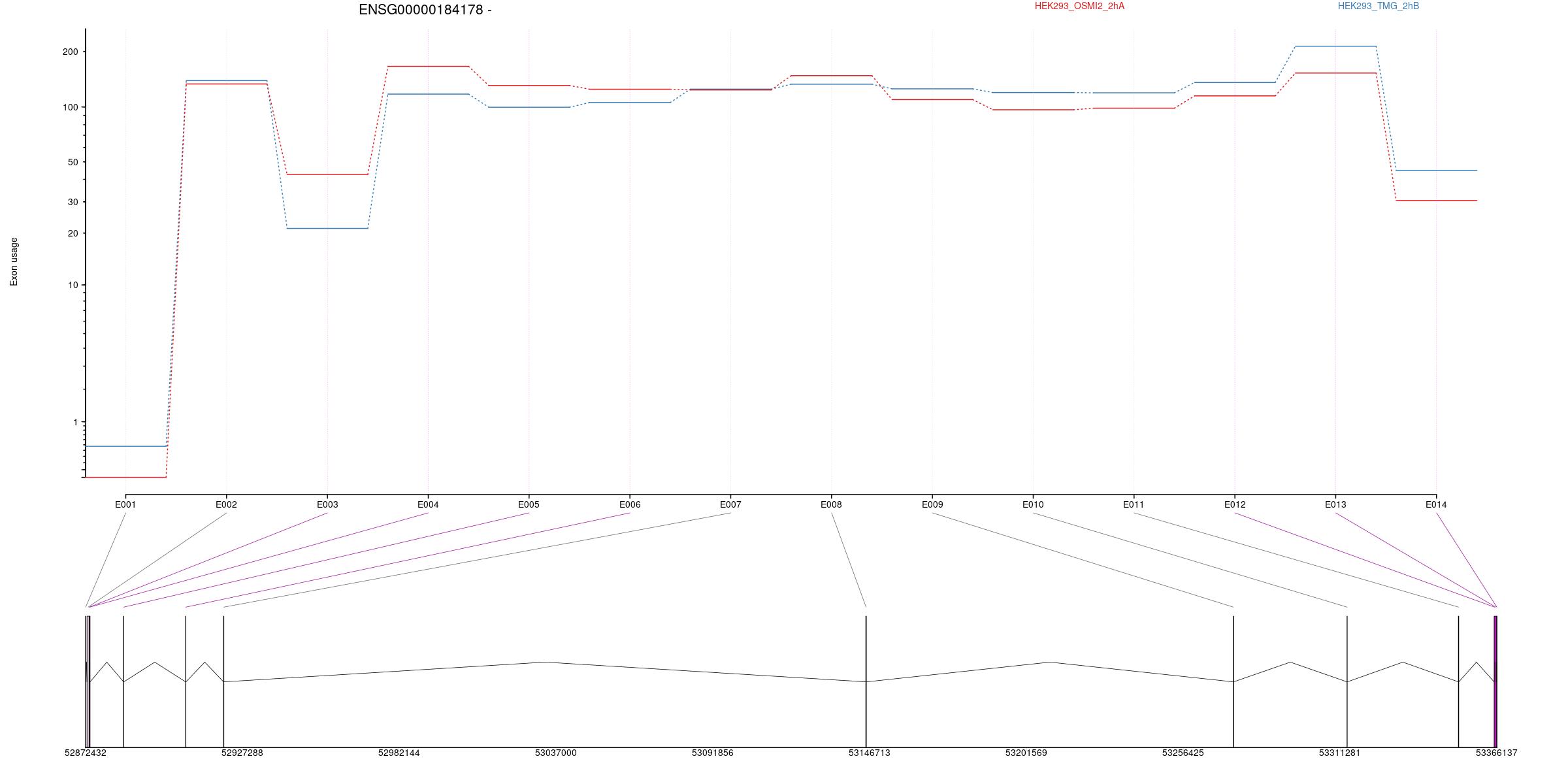The image size is (1568, 784).
Task: Click genomic coordinate 53311281
Action: [1340, 753]
